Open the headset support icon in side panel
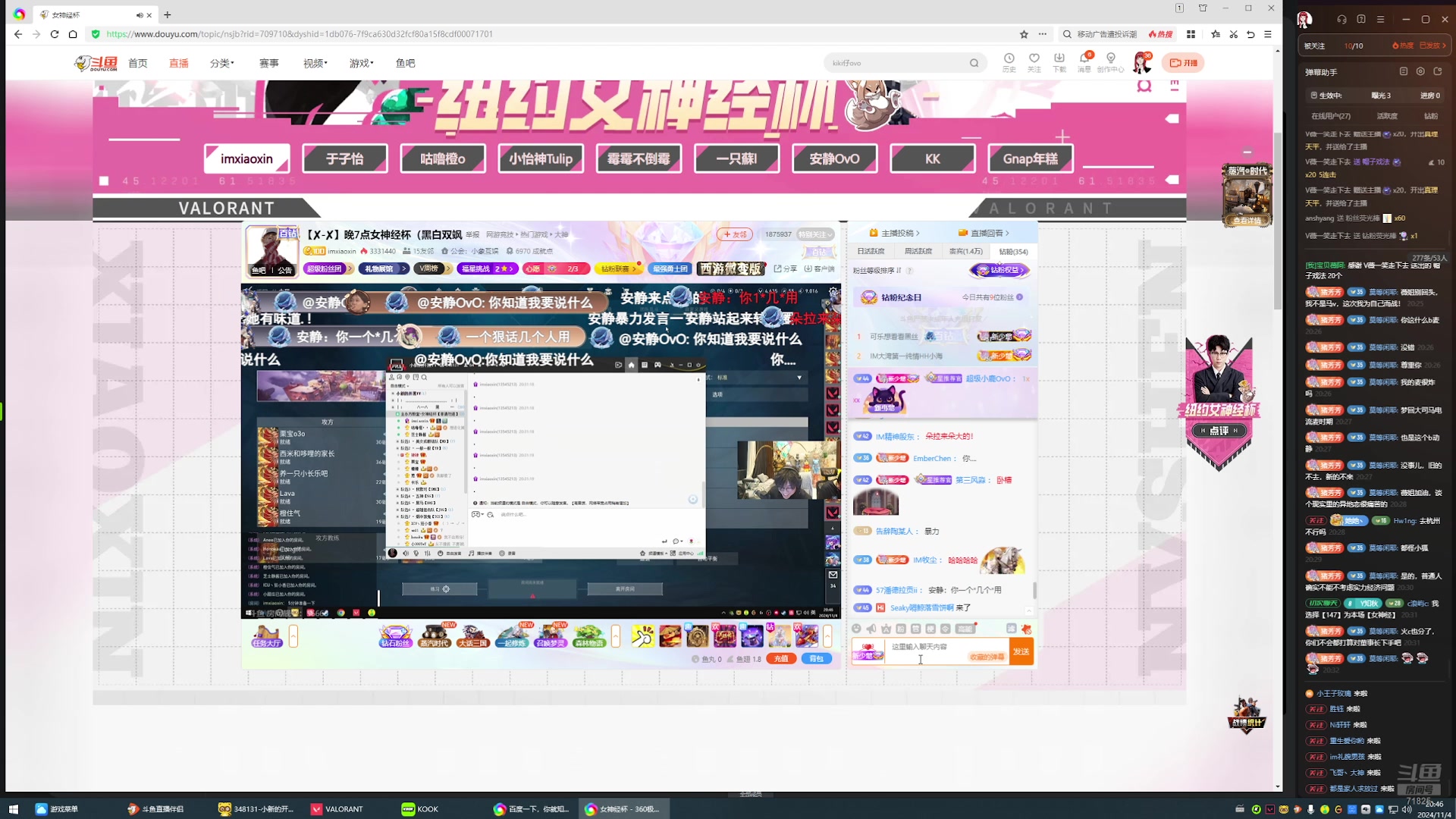The height and width of the screenshot is (819, 1456). (1341, 20)
